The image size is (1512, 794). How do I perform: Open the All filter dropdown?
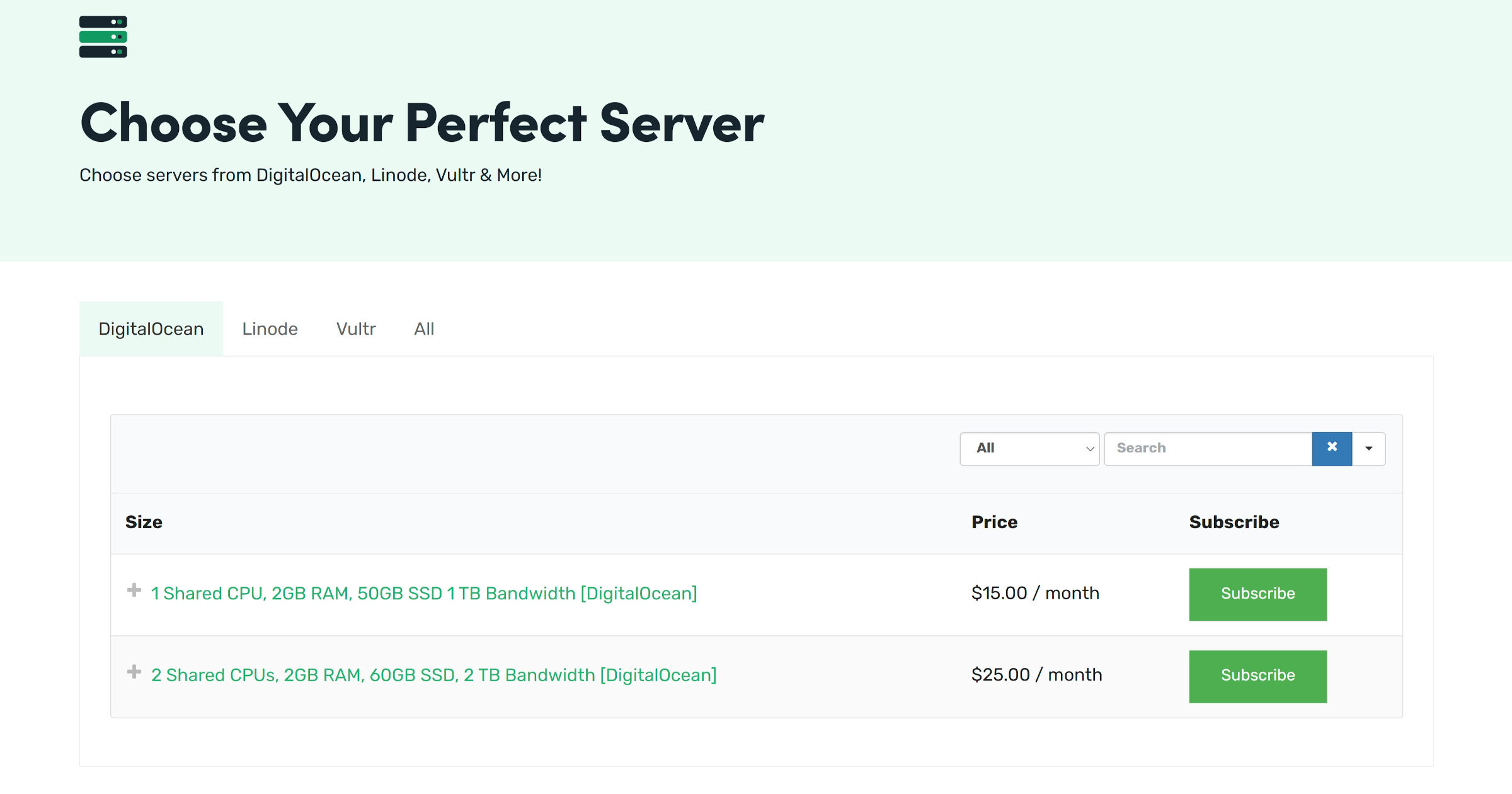(x=1029, y=448)
